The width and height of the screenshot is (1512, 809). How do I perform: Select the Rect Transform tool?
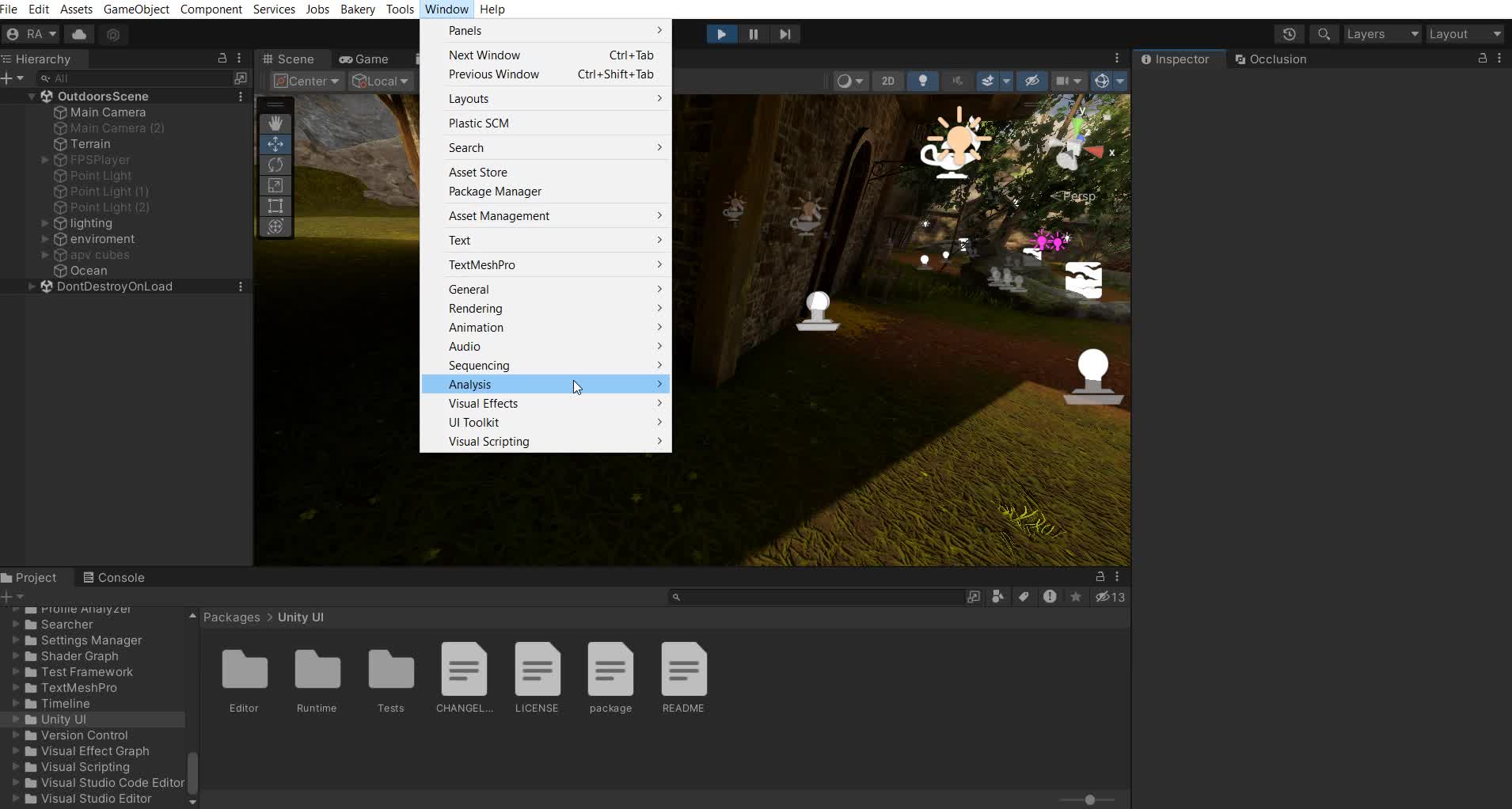coord(275,206)
